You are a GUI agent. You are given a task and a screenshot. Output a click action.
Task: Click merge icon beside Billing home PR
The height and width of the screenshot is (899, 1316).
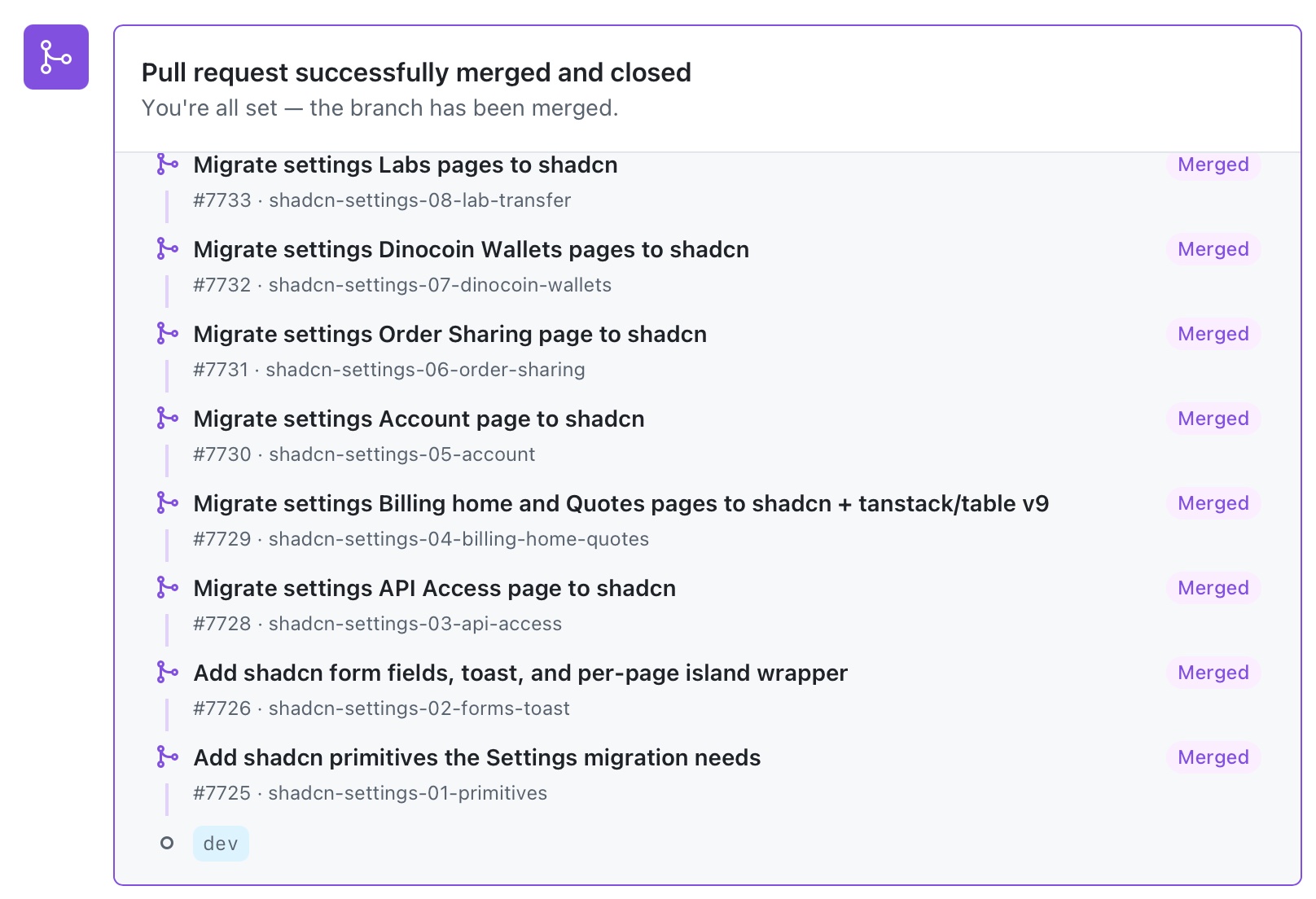[x=167, y=502]
